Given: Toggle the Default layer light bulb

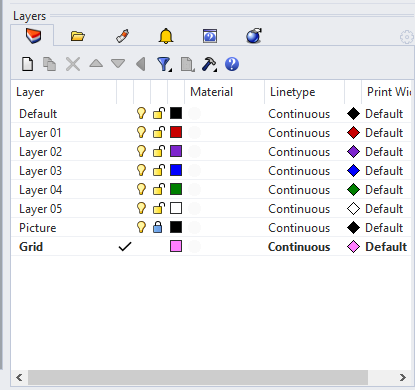Looking at the screenshot, I should click(x=141, y=113).
